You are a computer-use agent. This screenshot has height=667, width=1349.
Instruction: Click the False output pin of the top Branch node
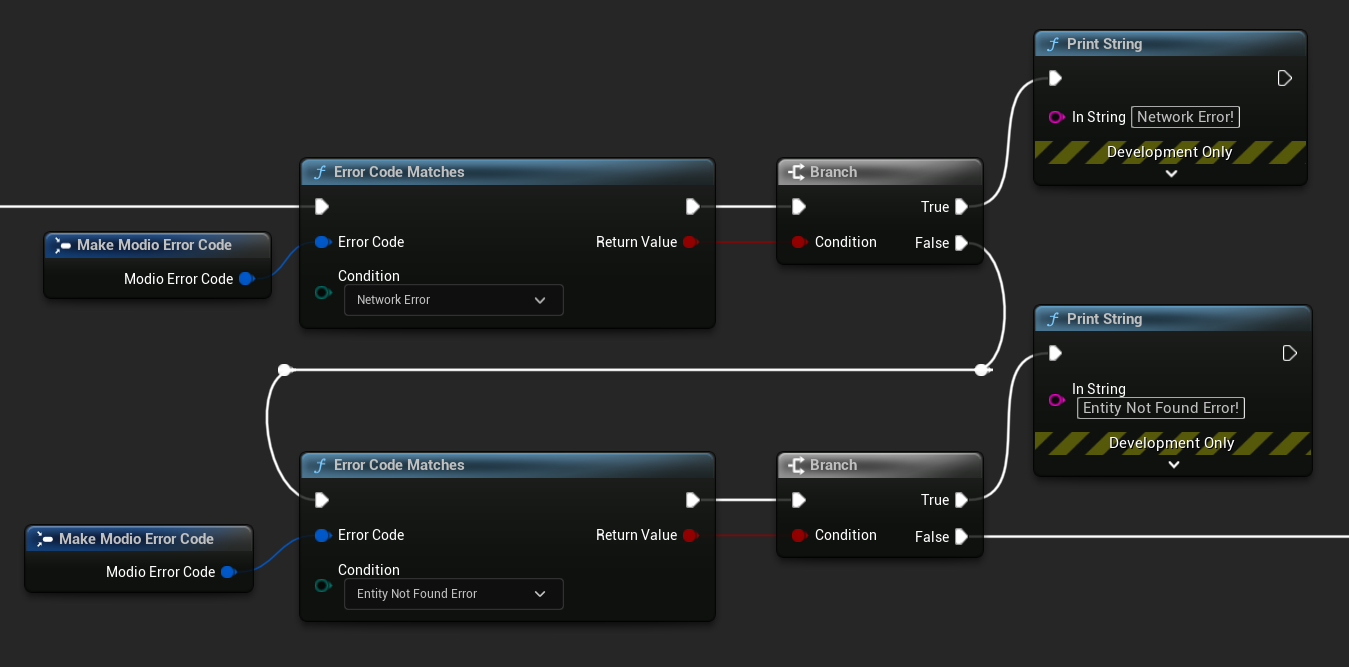961,243
